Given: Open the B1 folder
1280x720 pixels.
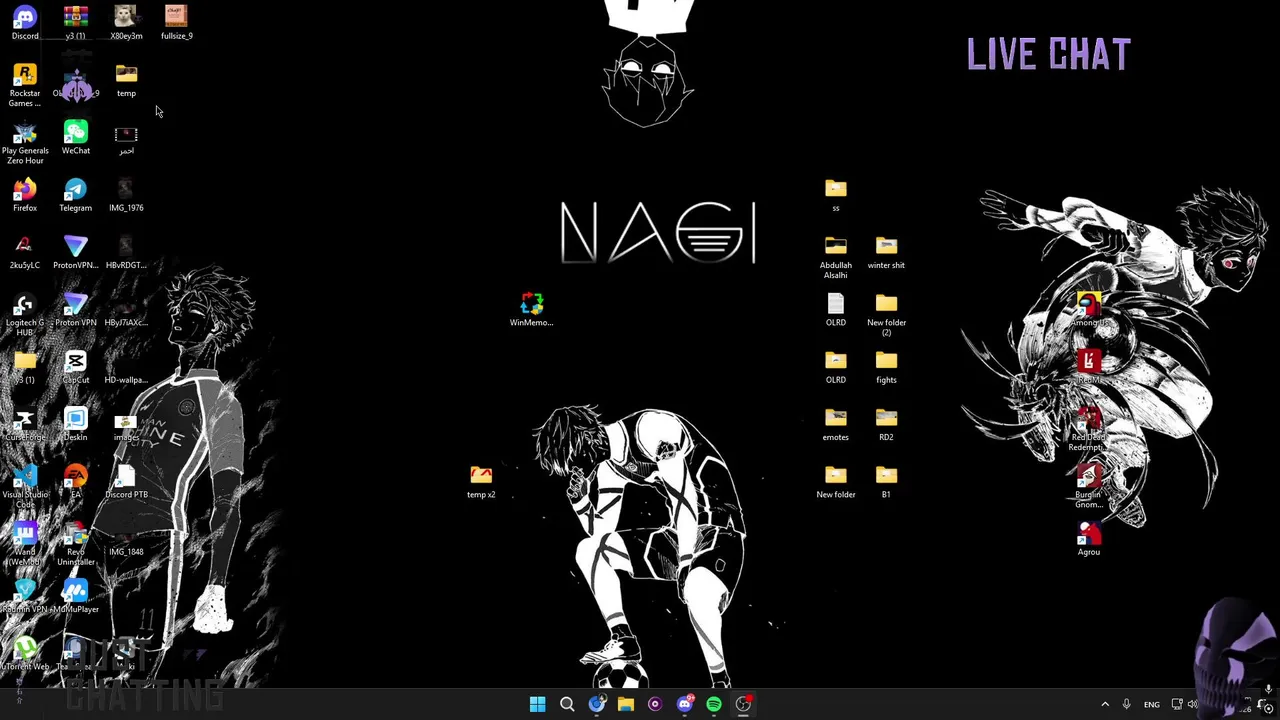Looking at the screenshot, I should pos(886,481).
